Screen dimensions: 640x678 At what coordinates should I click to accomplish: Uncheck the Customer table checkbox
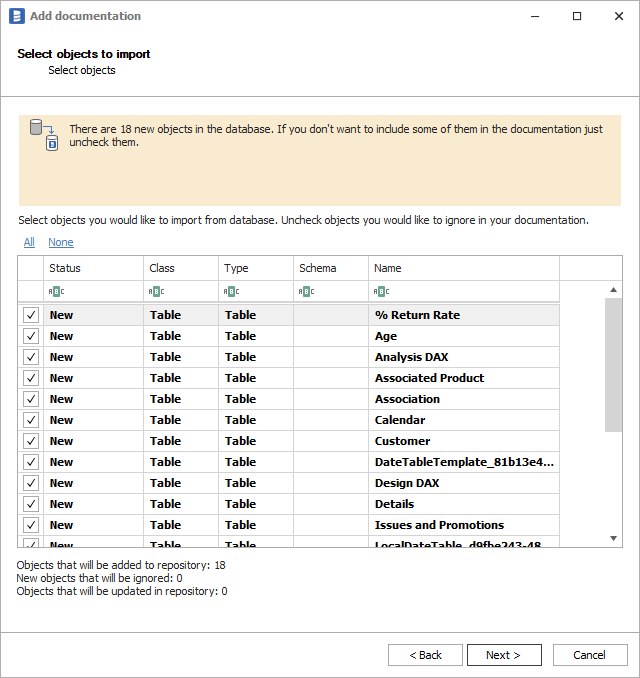[31, 441]
